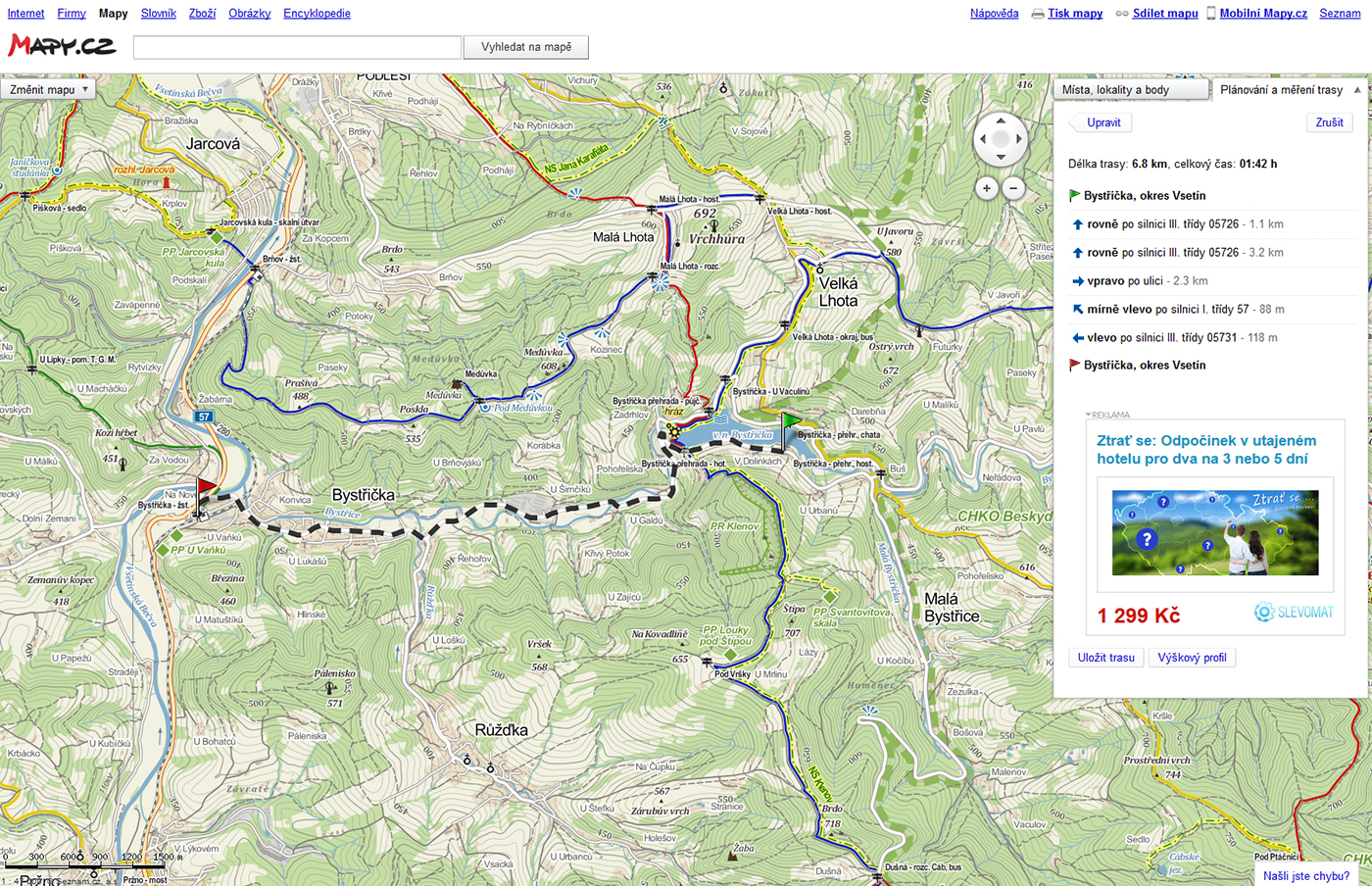Save the route with Uložit trasu
Viewport: 1372px width, 886px height.
coord(1105,658)
